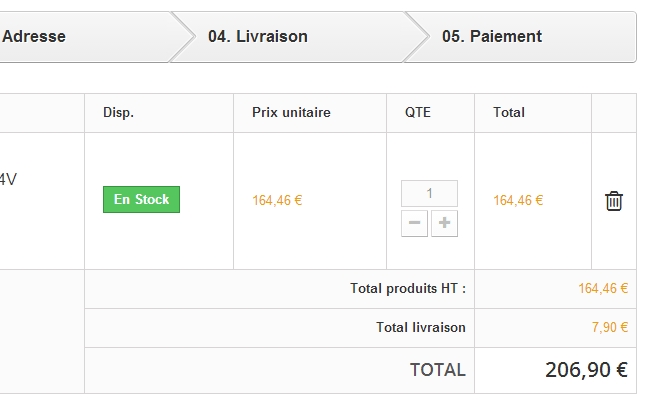Open the Adresse checkout step
The height and width of the screenshot is (406, 664).
34,37
